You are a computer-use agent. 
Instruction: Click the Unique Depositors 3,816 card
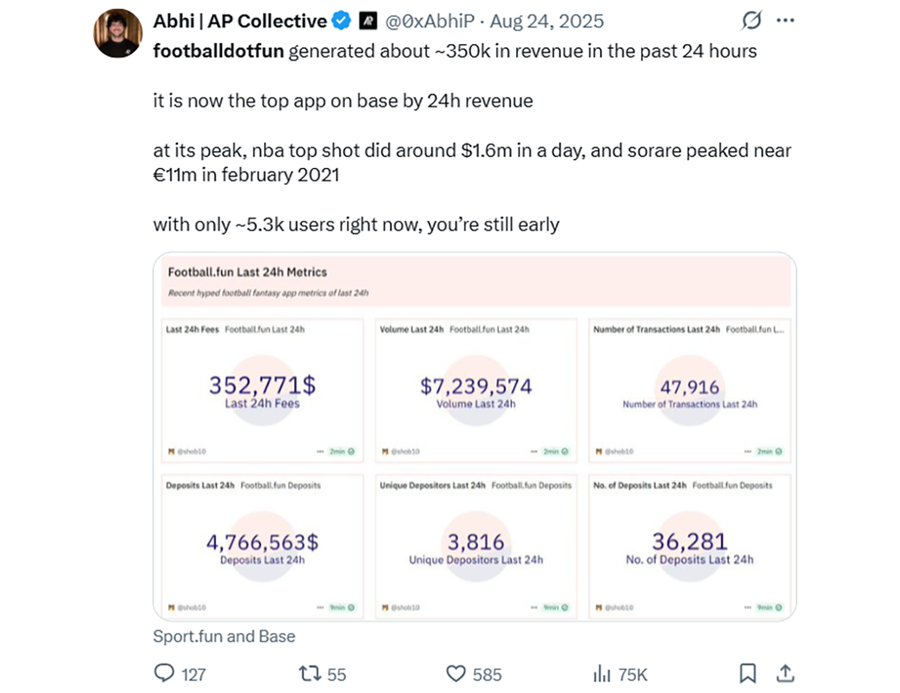point(476,547)
